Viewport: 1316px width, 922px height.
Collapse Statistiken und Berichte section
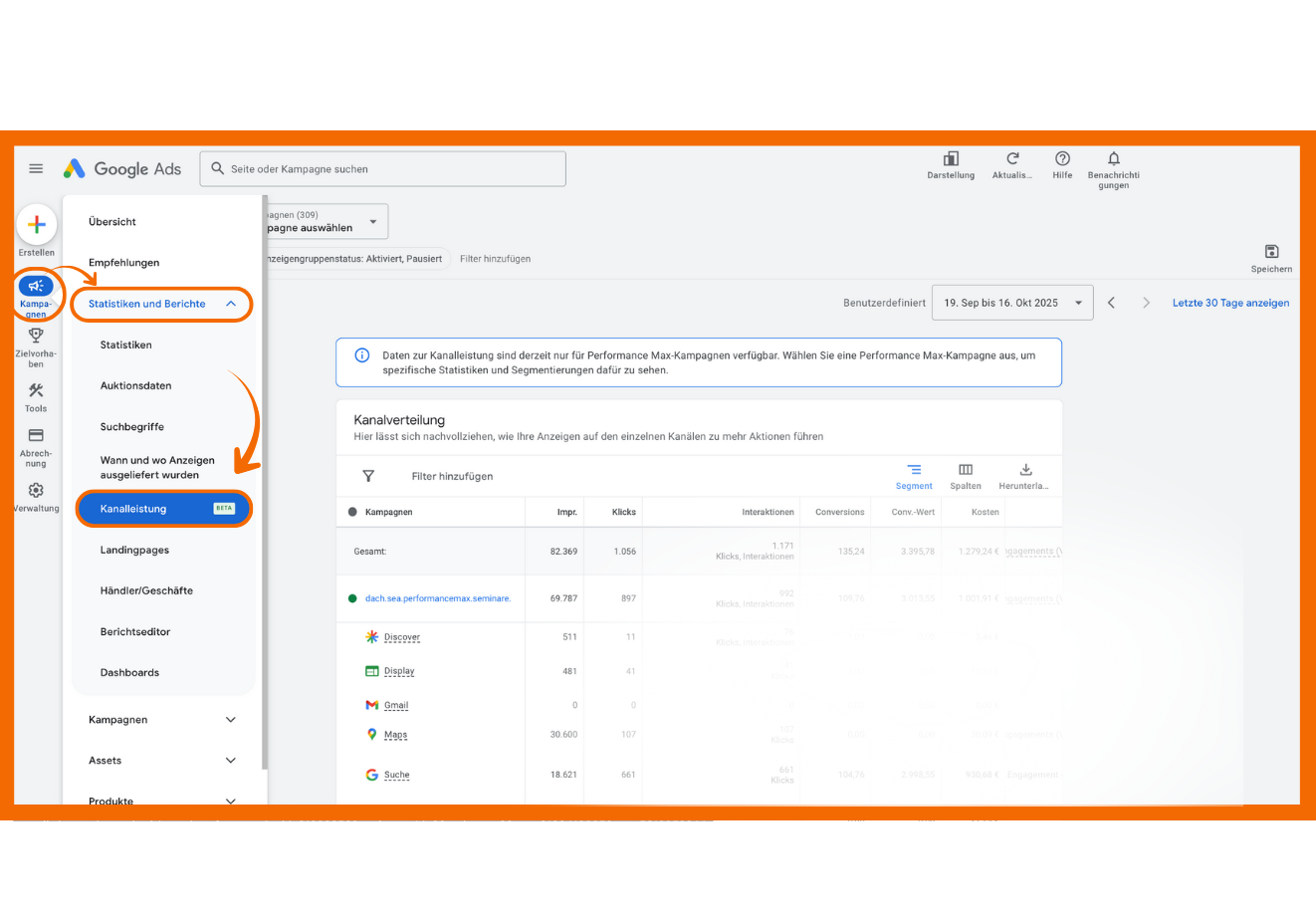(x=231, y=304)
